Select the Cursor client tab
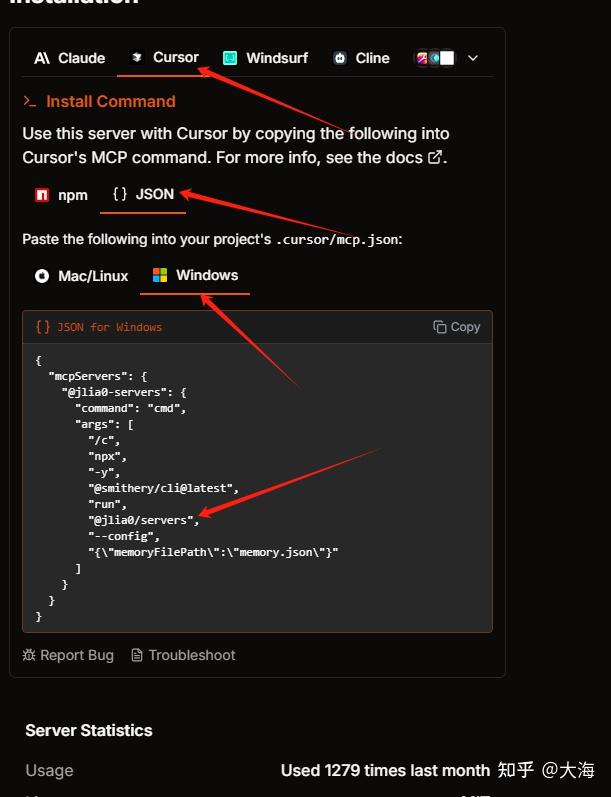This screenshot has height=797, width=611. pos(165,57)
